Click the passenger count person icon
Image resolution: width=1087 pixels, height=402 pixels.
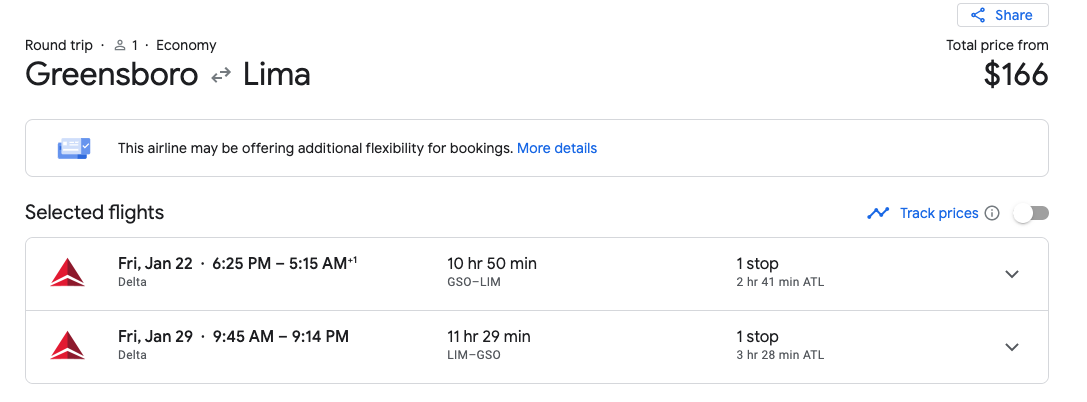pyautogui.click(x=120, y=45)
